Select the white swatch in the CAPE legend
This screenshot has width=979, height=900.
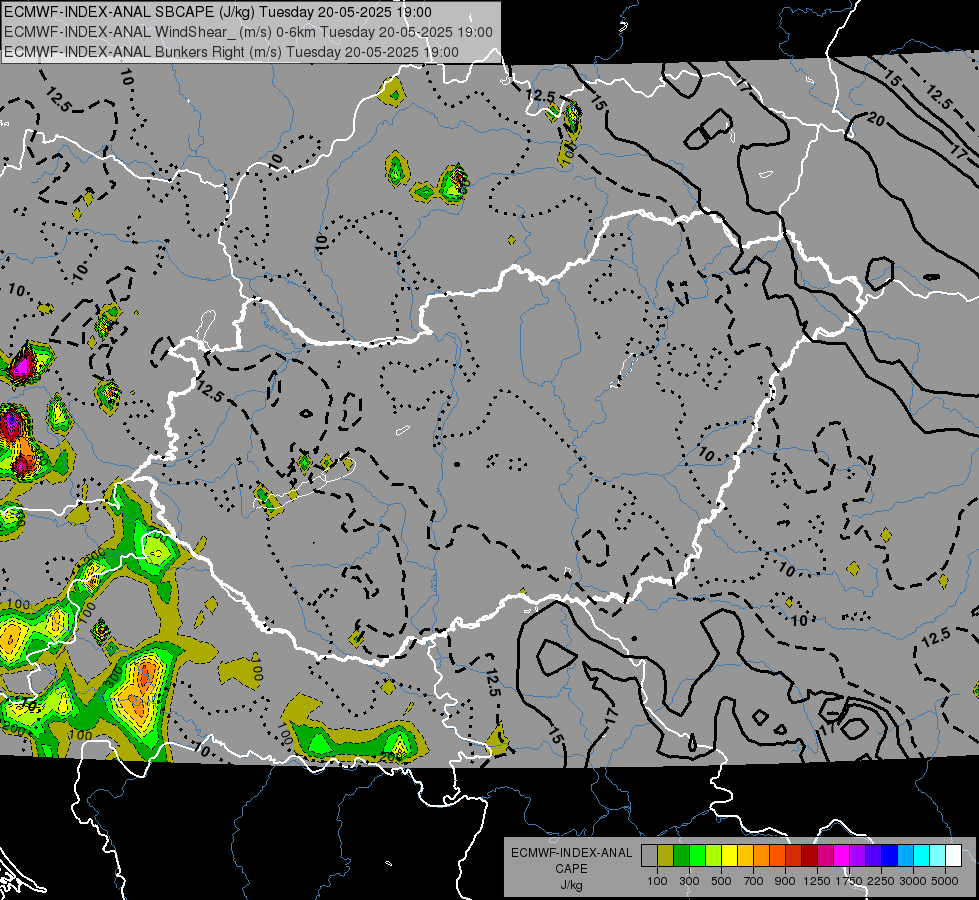(954, 856)
